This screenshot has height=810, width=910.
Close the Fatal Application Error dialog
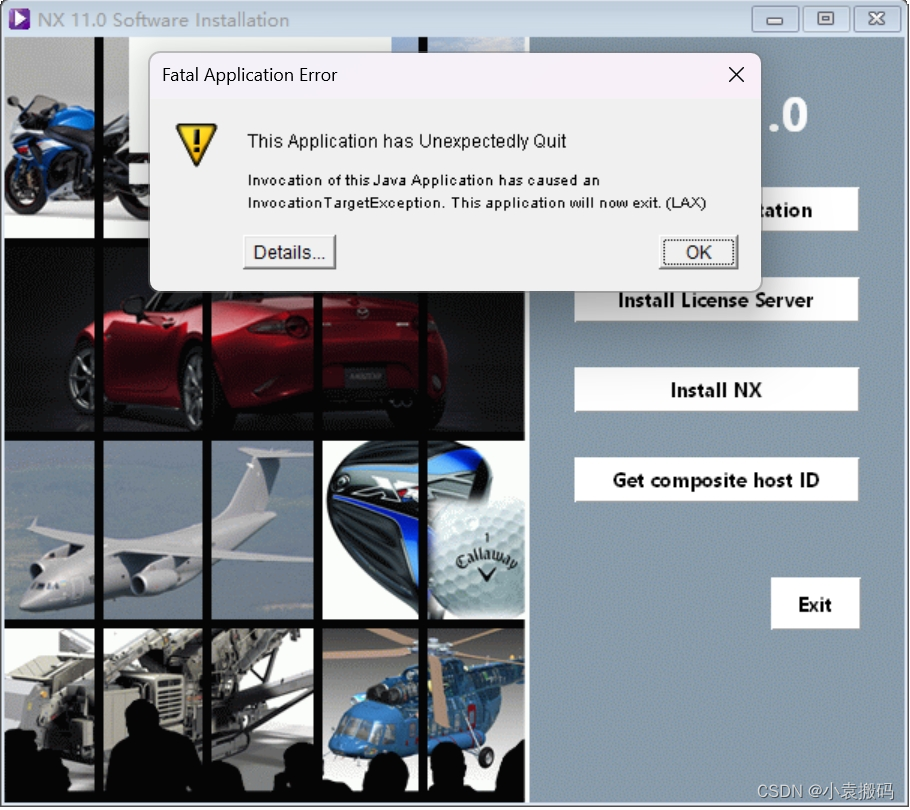click(x=736, y=75)
